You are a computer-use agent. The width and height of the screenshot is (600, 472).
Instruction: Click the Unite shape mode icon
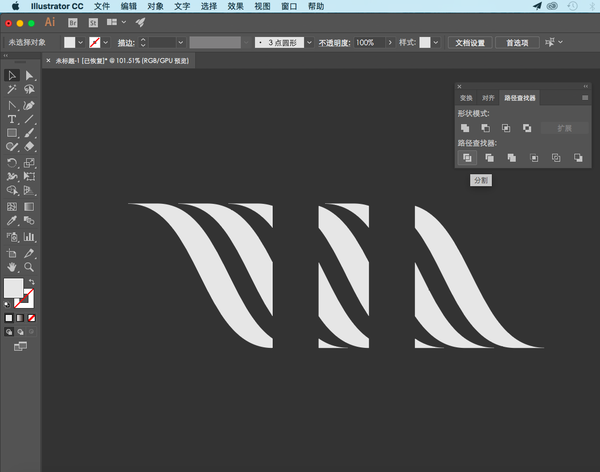pos(465,128)
